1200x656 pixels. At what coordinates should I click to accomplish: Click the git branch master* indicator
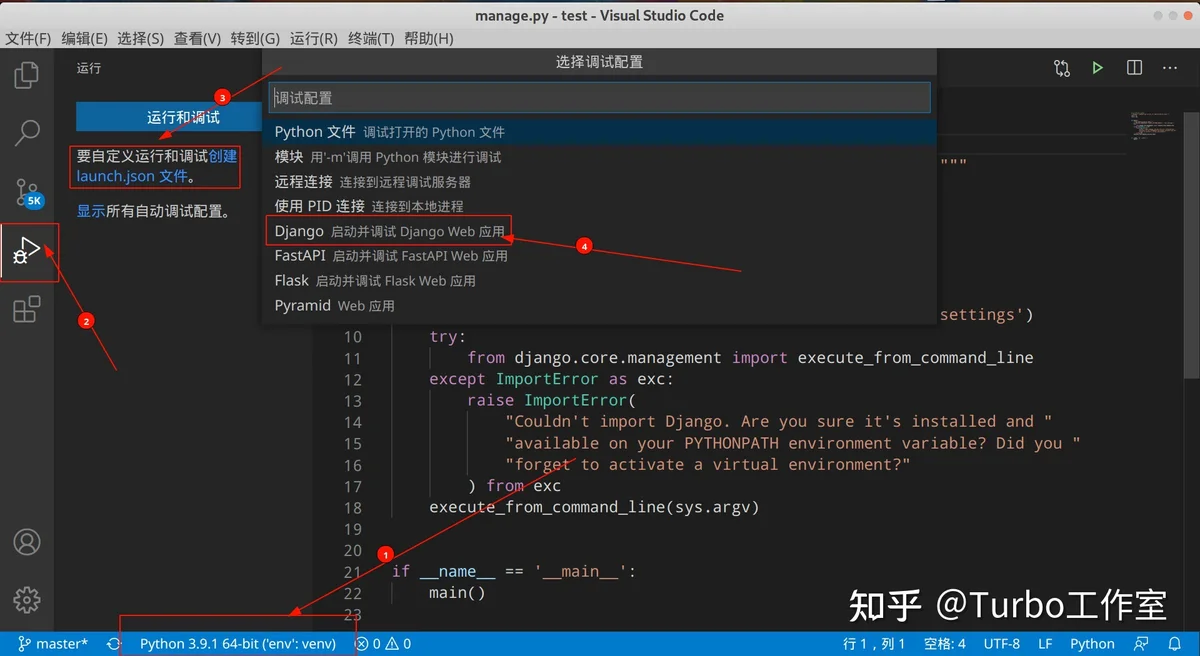pos(53,644)
